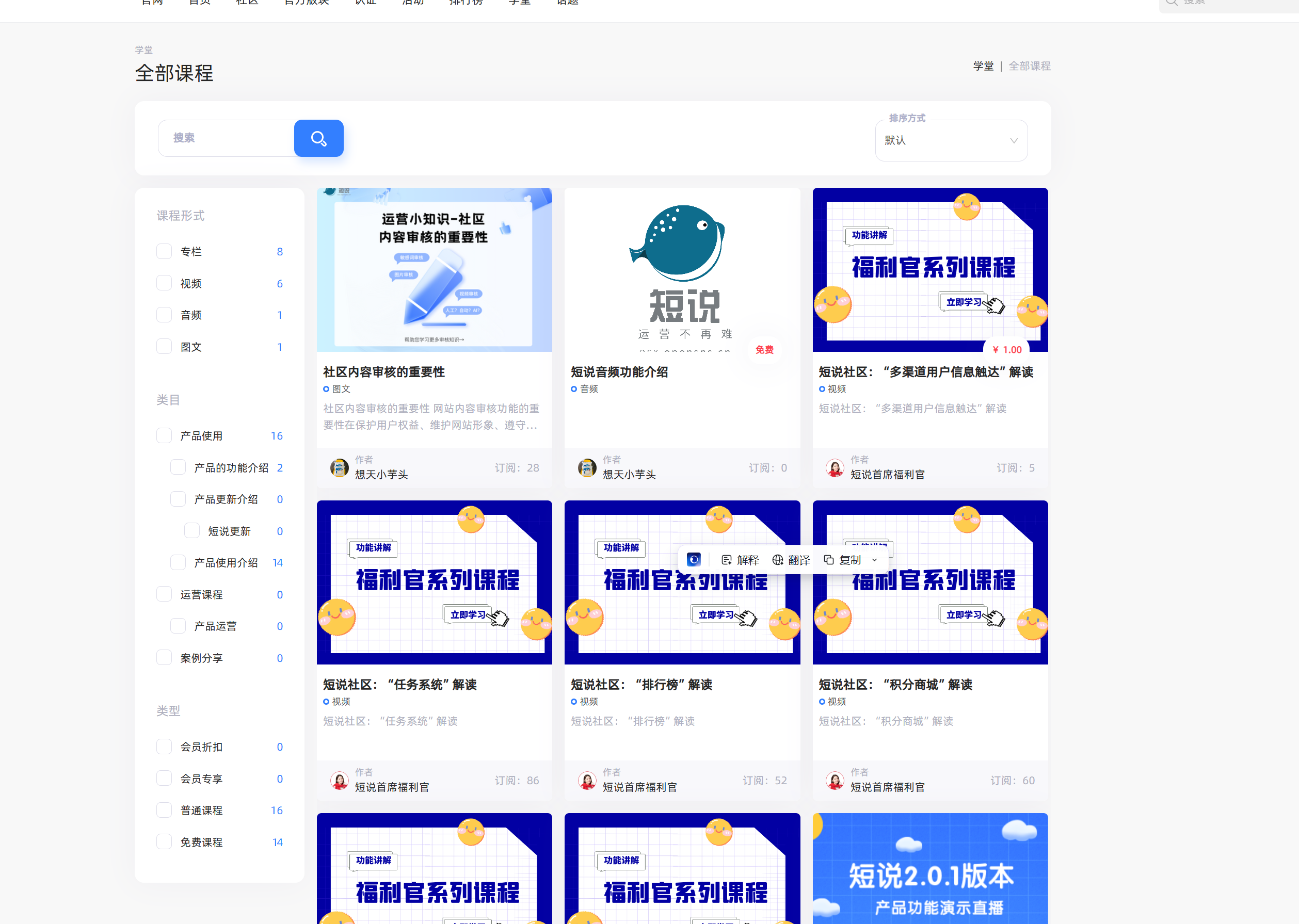Open author avatar on “排行榜”解读 card
This screenshot has width=1299, height=924.
[x=587, y=781]
